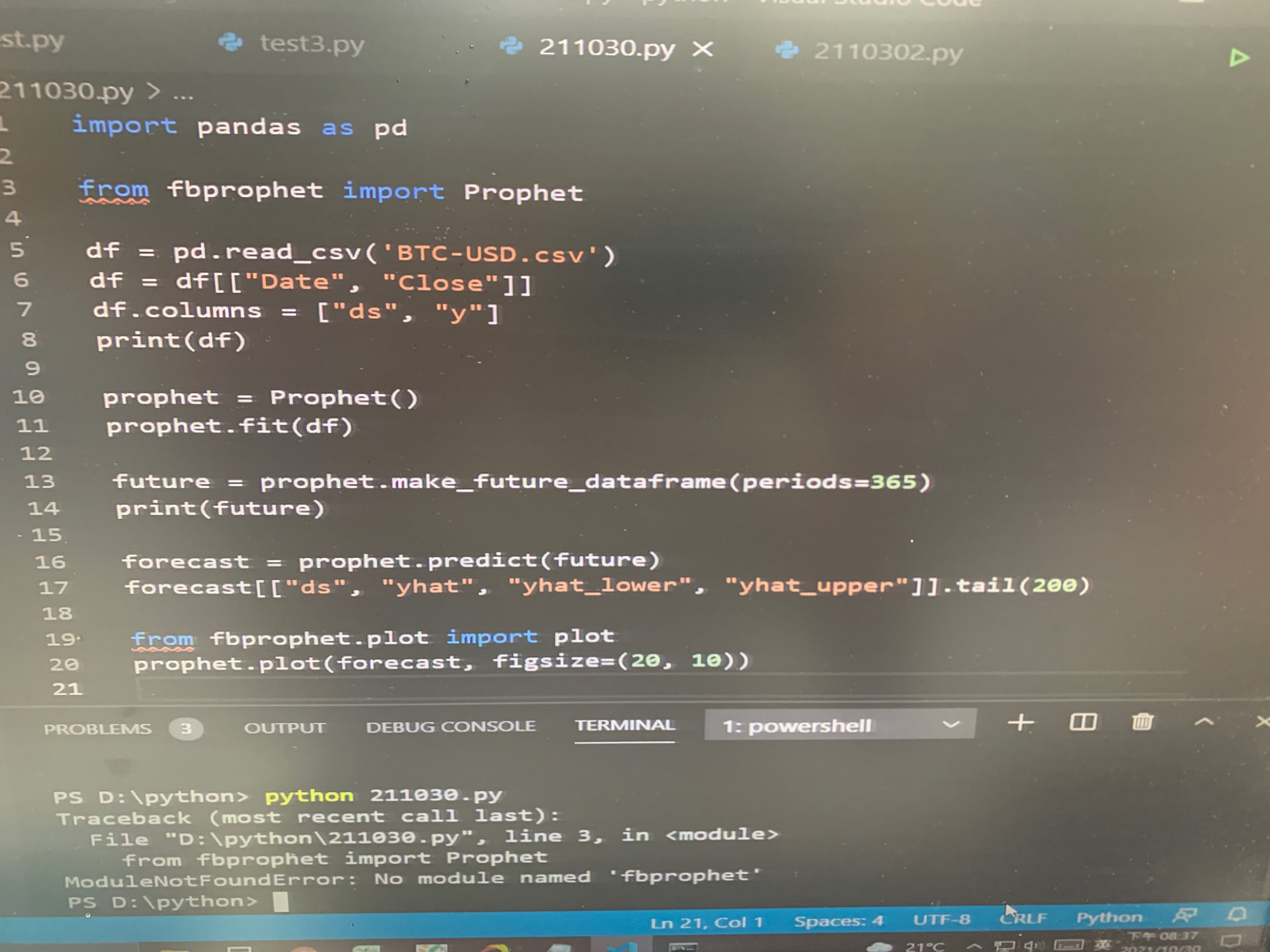Select language mode Python in status bar
The image size is (1270, 952).
[1109, 918]
